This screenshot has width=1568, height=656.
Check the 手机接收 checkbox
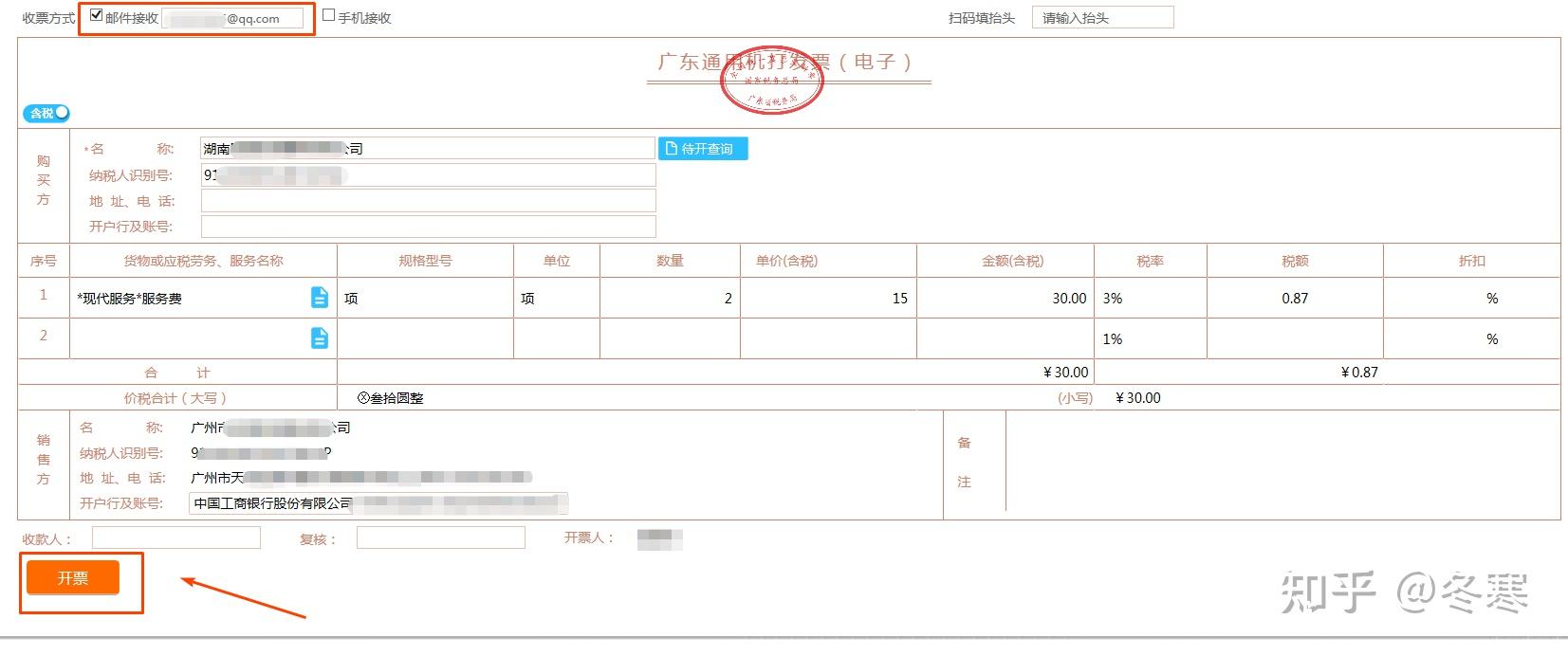point(328,15)
